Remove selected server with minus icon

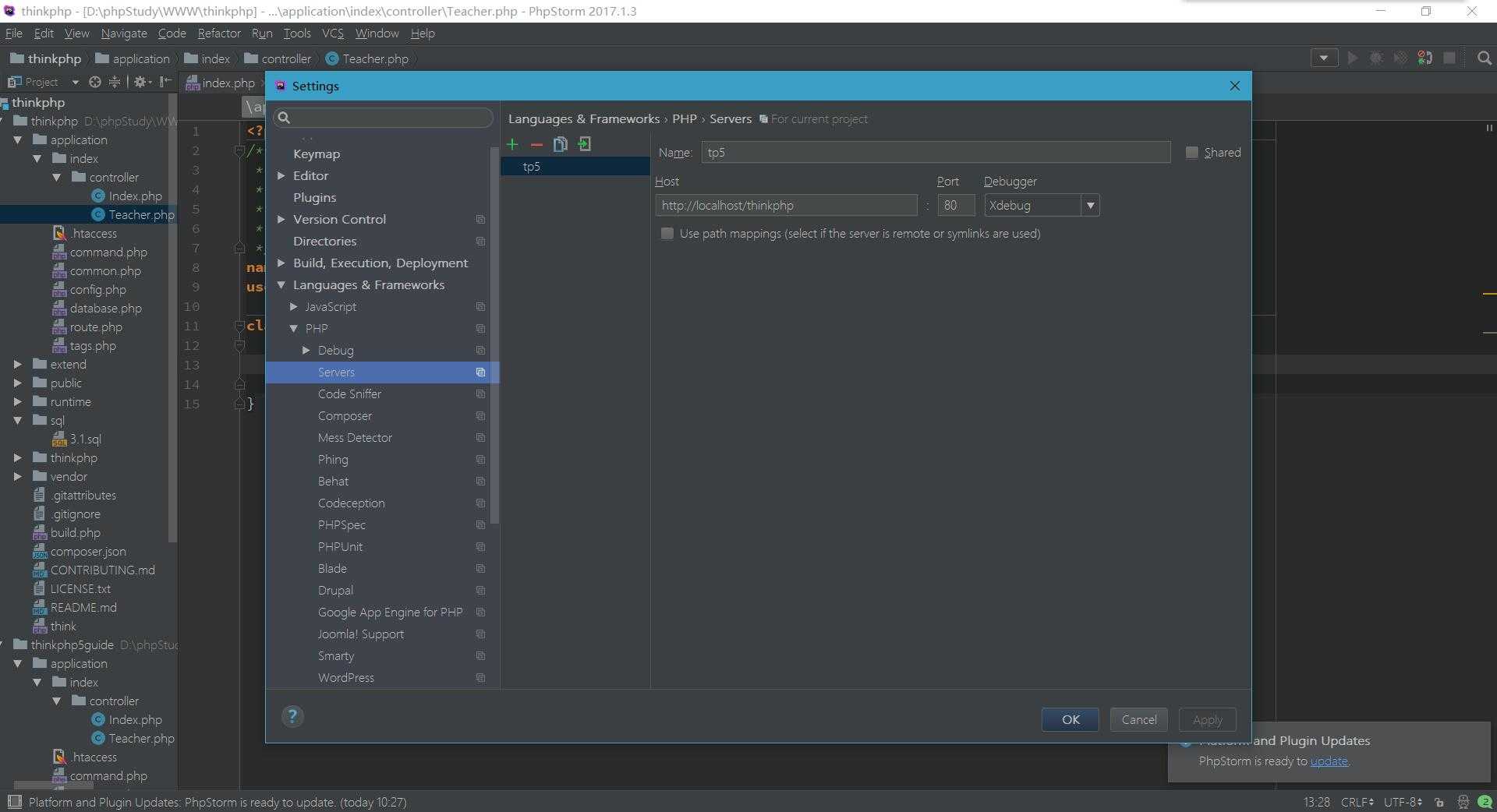coord(536,144)
